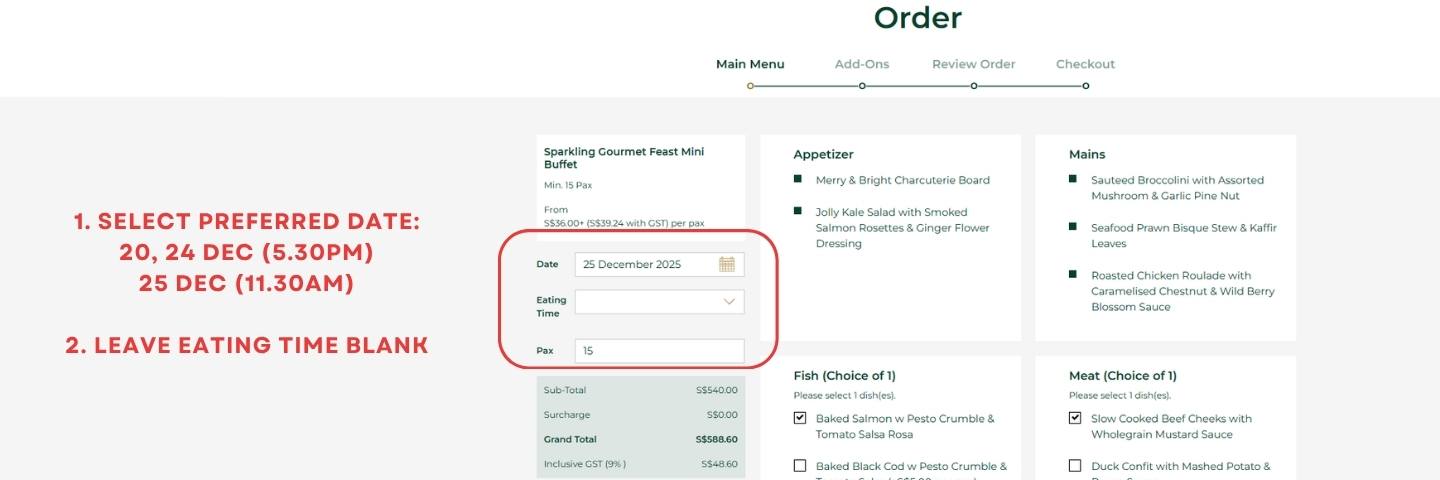
Task: Uncheck Slow Cooked Beef Cheeks option
Action: (x=1075, y=419)
